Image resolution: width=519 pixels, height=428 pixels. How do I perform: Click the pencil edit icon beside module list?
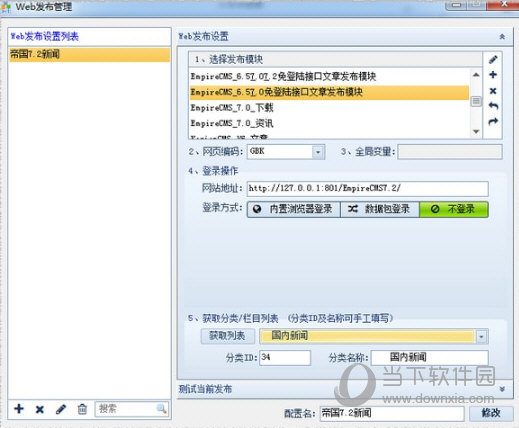[x=493, y=60]
